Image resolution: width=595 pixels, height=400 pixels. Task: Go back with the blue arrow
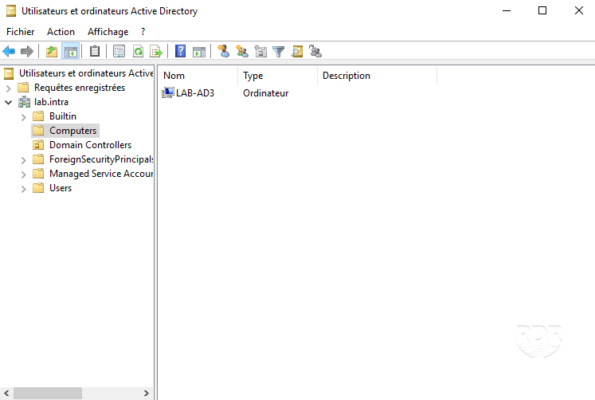[9, 51]
